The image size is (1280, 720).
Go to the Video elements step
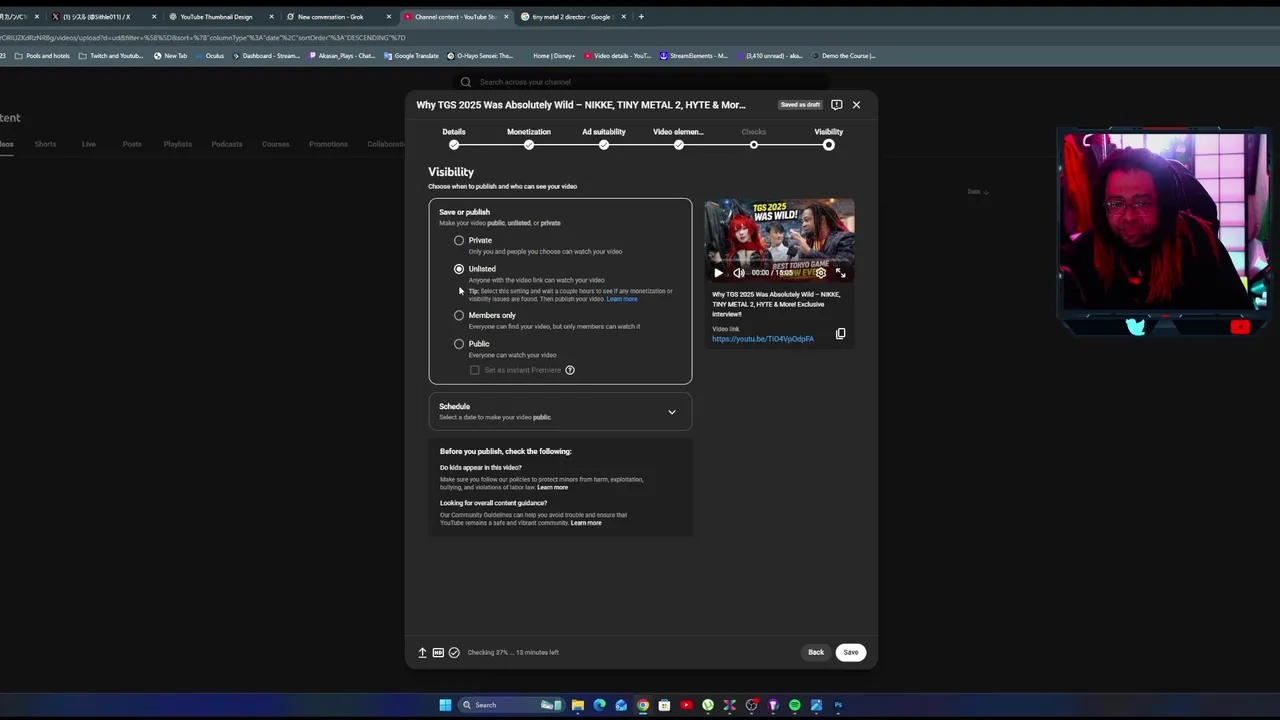(x=679, y=138)
